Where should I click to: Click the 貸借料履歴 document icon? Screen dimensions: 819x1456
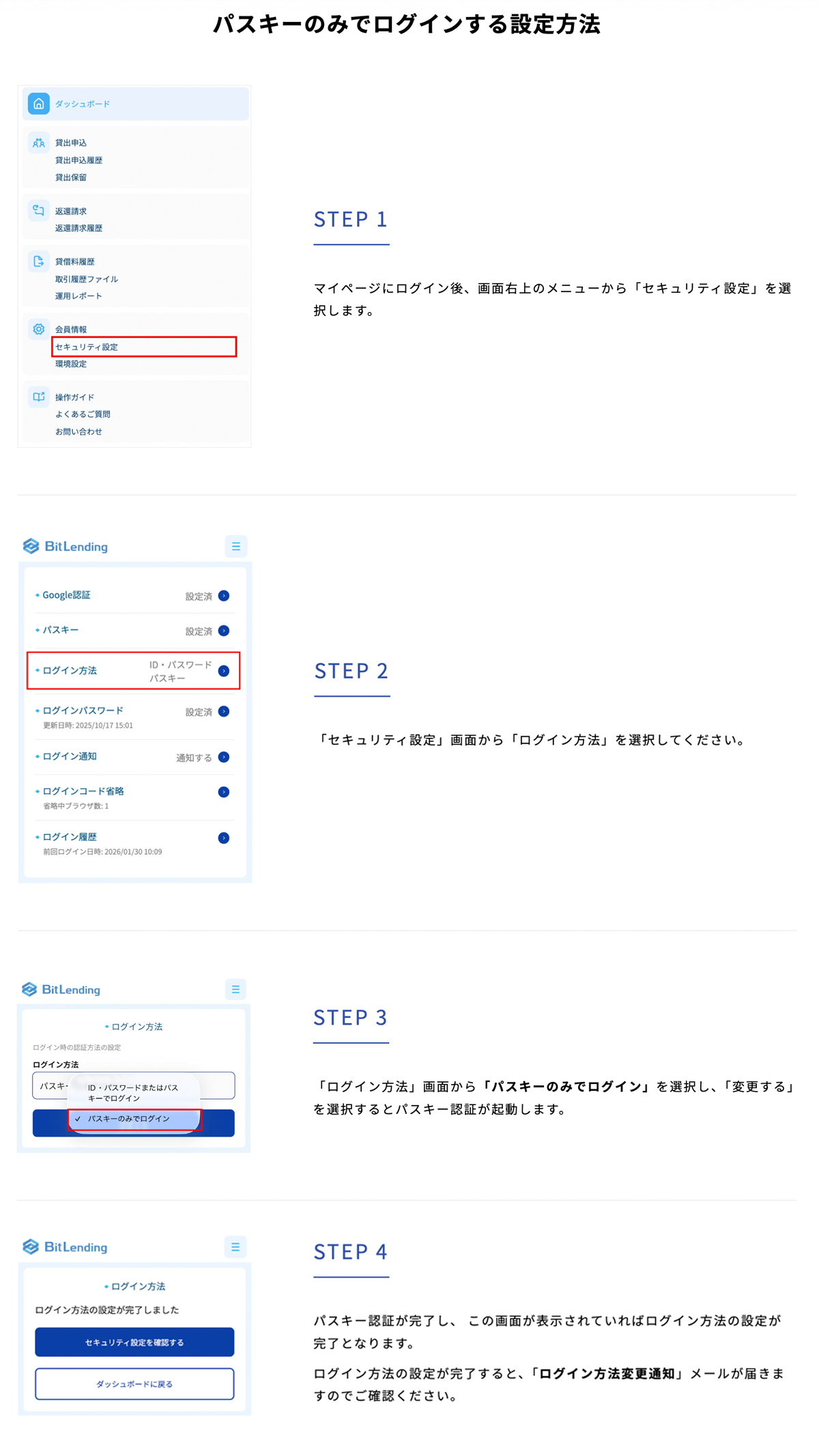coord(38,261)
